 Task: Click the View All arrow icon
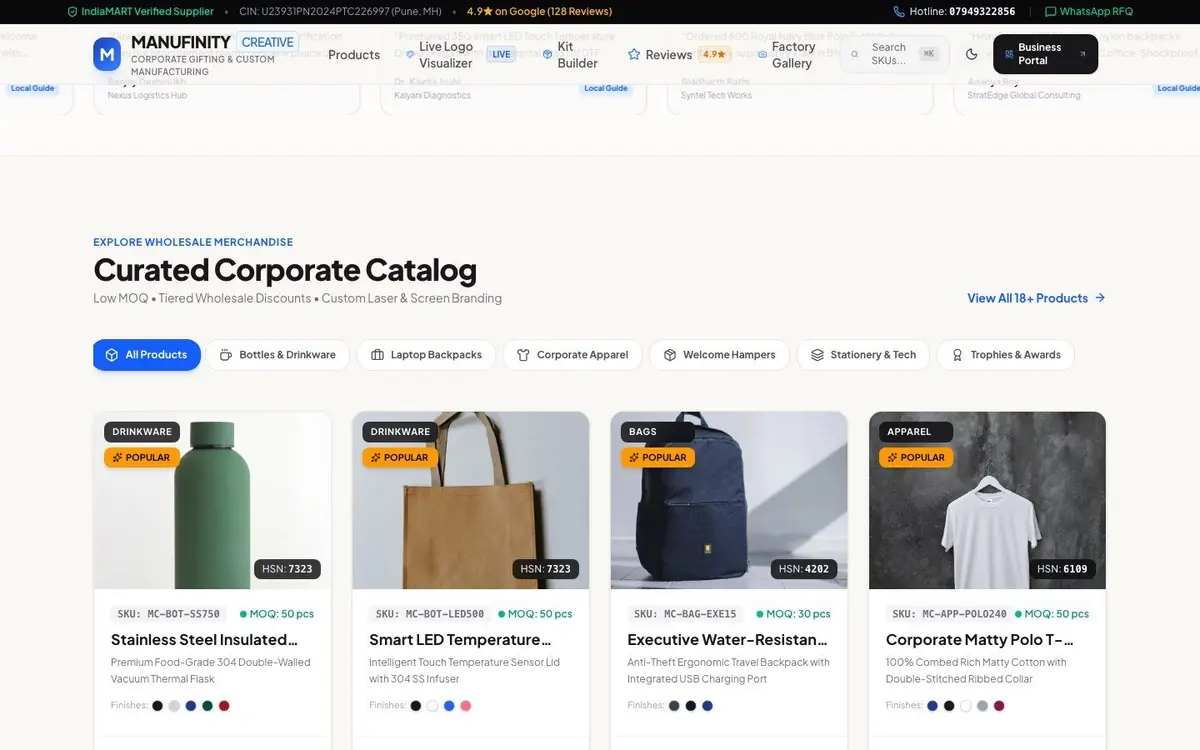pos(1100,298)
